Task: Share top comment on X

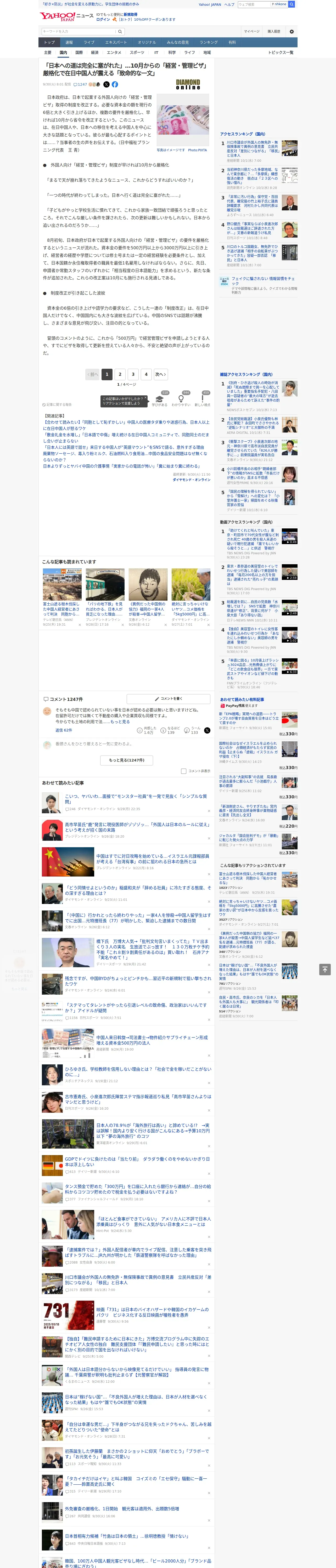Action: click(x=207, y=730)
